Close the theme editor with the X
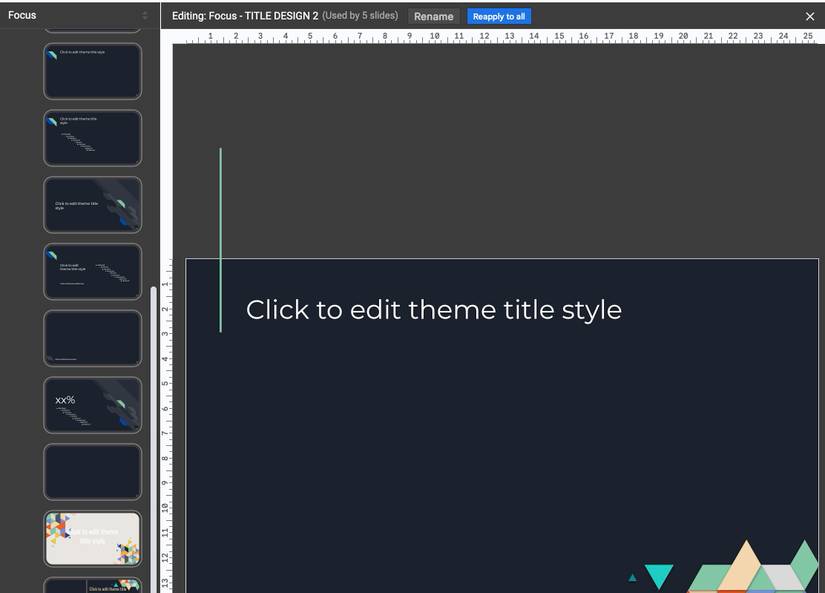 pyautogui.click(x=810, y=16)
